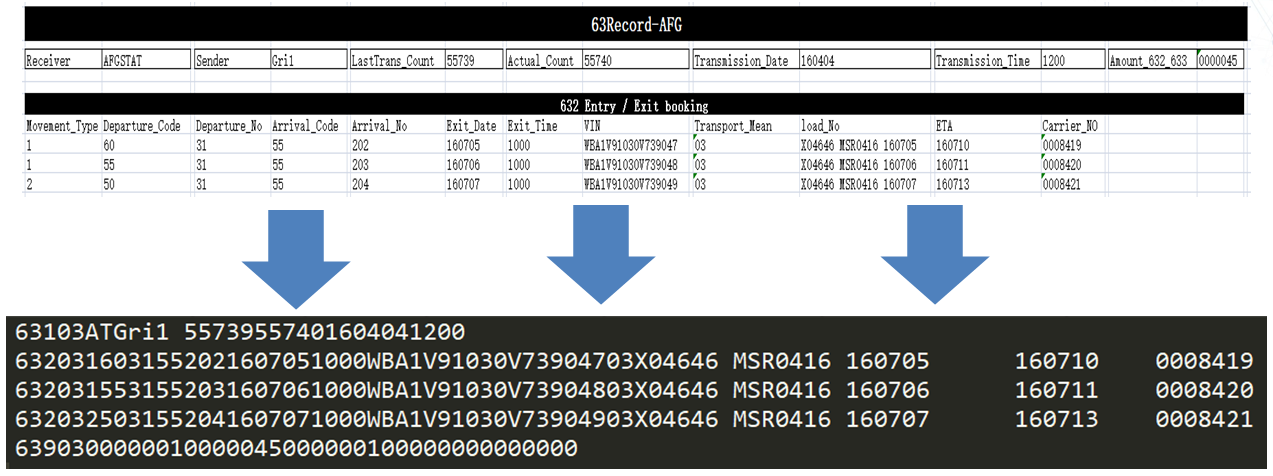
Task: Click Exit_Date cell 160707 in table
Action: click(x=474, y=184)
